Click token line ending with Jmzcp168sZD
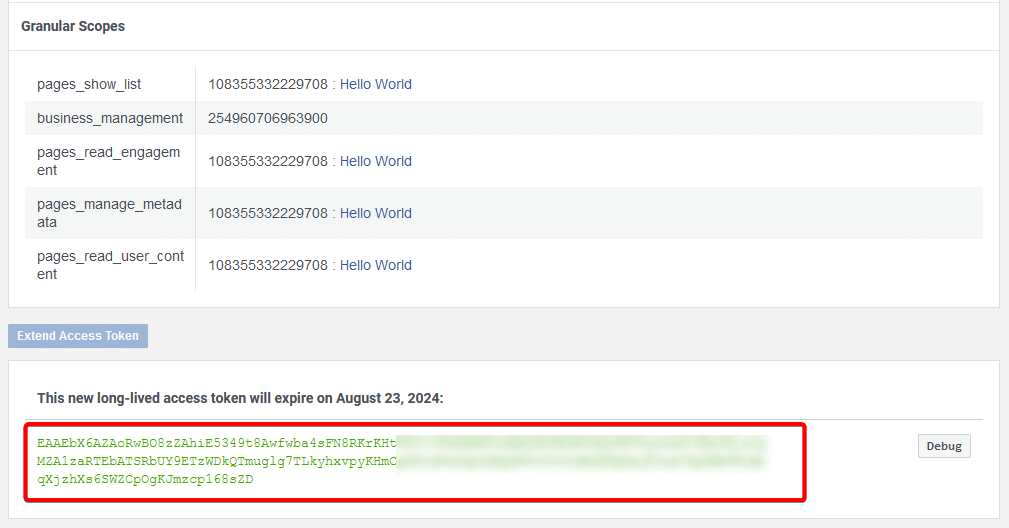This screenshot has width=1009, height=528. (145, 479)
